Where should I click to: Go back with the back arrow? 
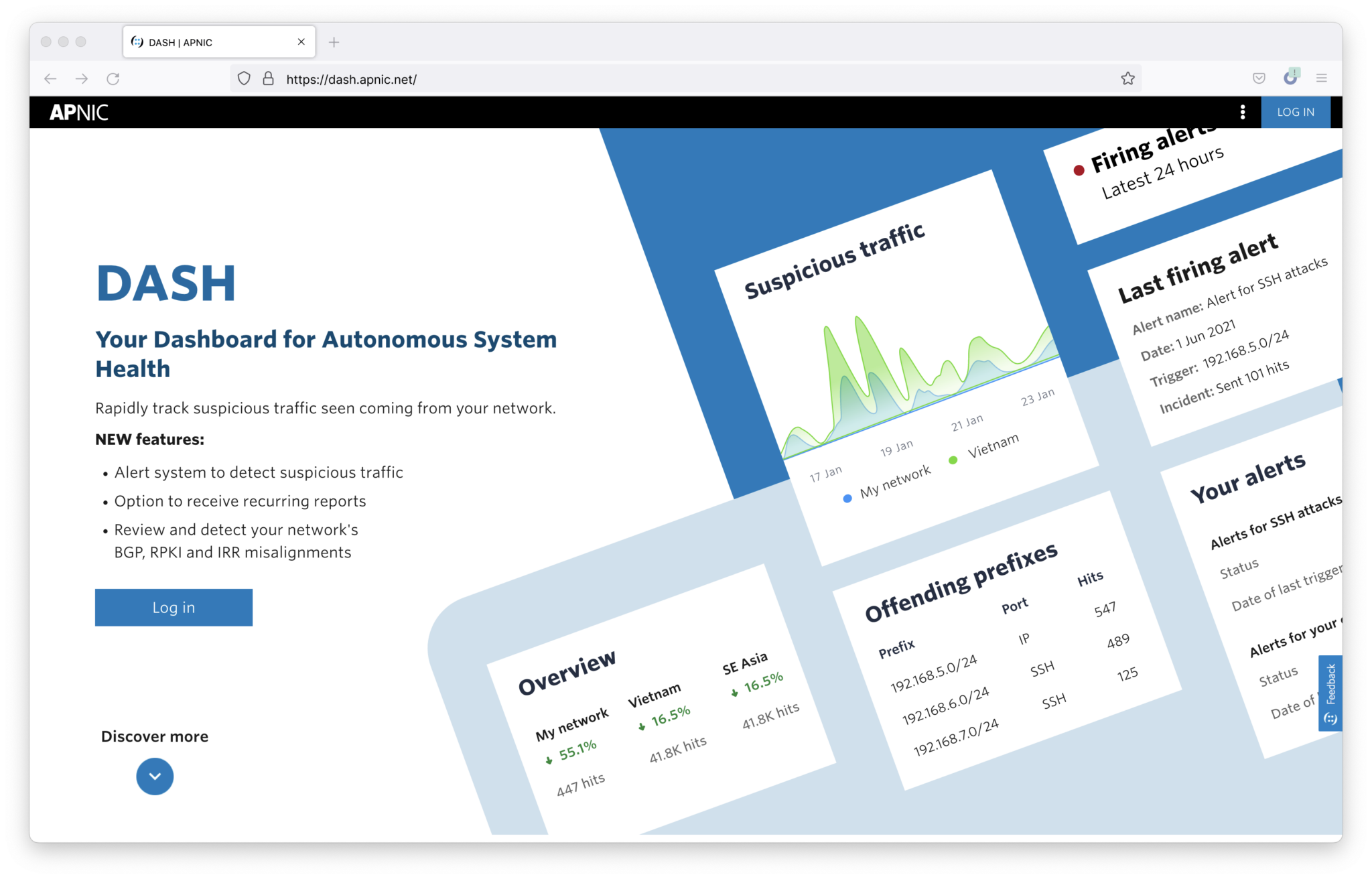50,78
